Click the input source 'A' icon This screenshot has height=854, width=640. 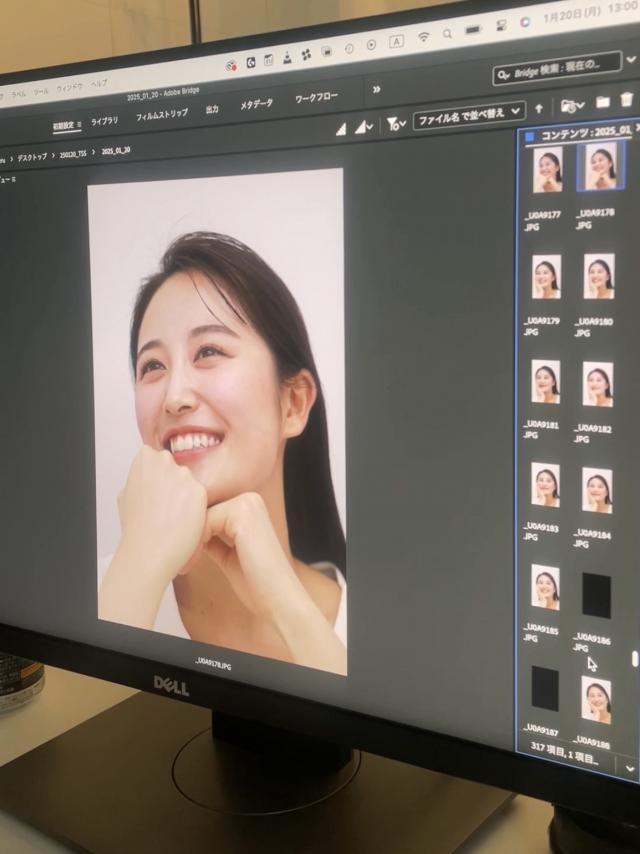pos(396,41)
